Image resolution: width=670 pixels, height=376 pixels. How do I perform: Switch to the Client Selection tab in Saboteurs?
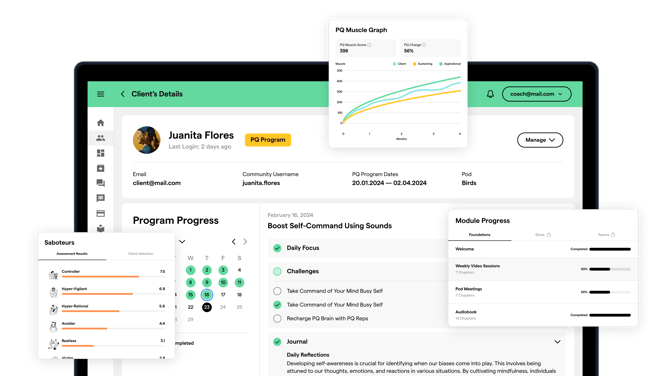[141, 254]
